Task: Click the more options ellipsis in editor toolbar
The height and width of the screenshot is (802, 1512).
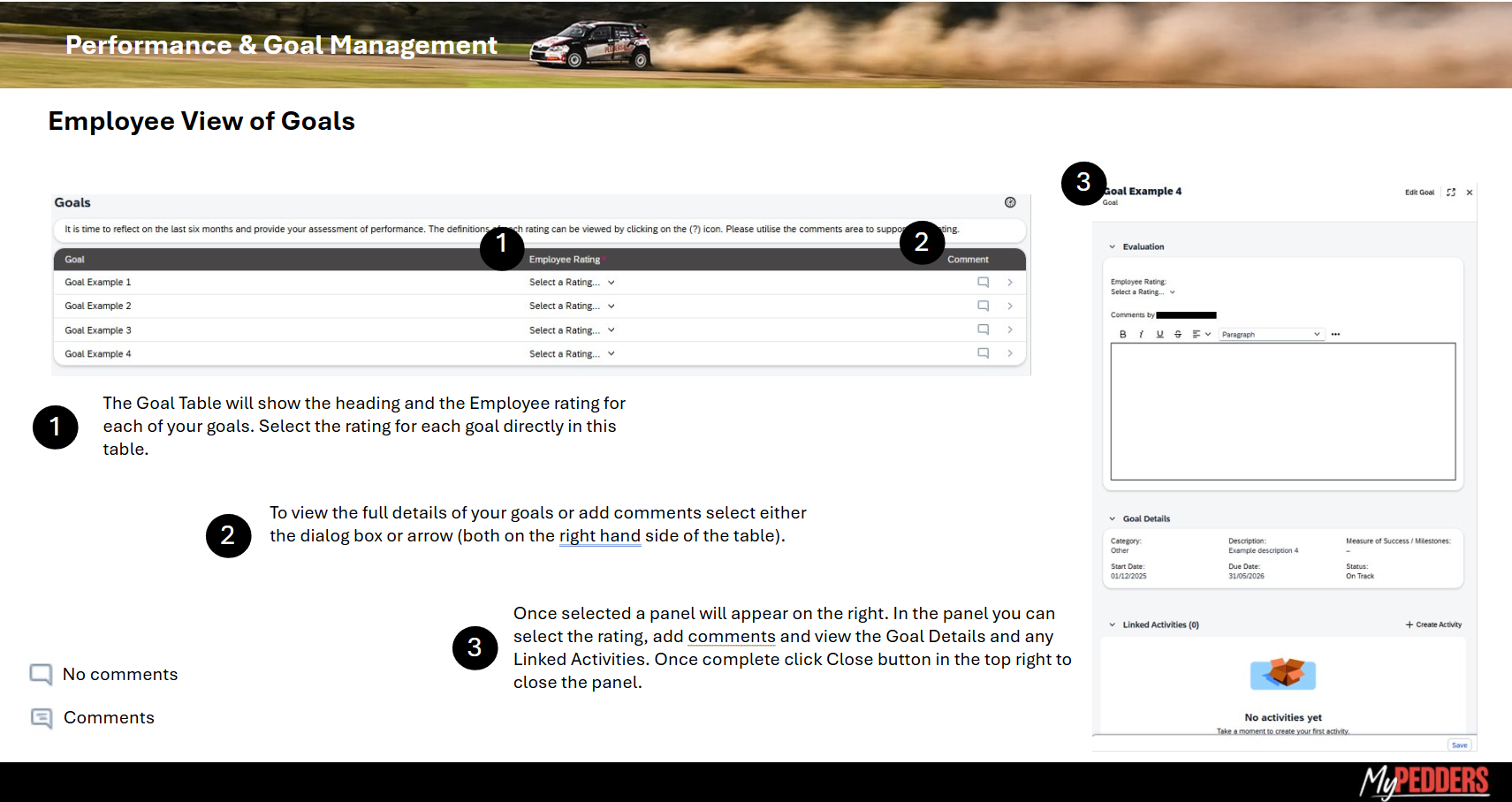Action: pyautogui.click(x=1335, y=335)
